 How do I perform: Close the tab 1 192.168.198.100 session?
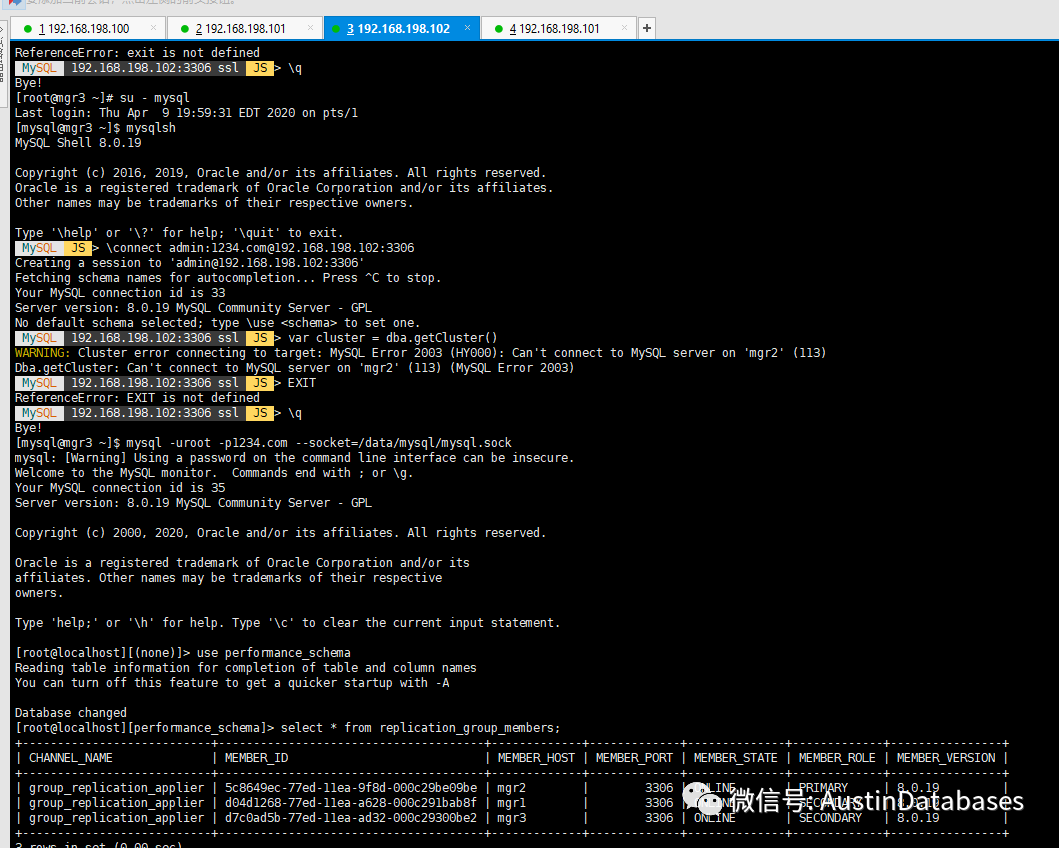(x=152, y=28)
